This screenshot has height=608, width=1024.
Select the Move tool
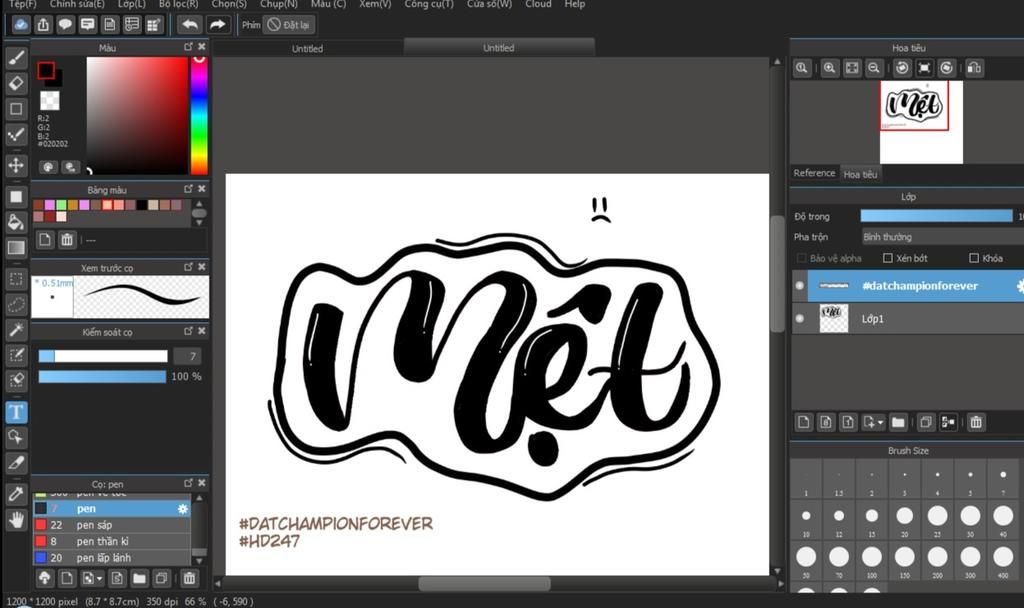coord(16,165)
